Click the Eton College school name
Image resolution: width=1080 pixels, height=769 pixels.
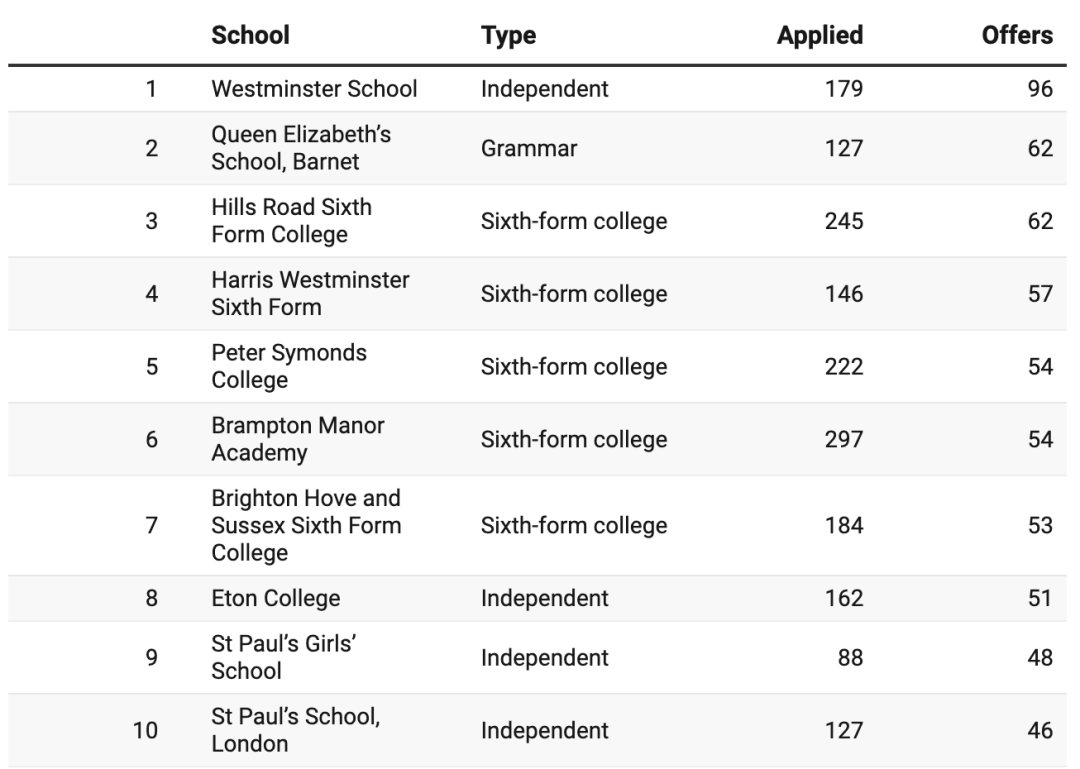coord(275,599)
